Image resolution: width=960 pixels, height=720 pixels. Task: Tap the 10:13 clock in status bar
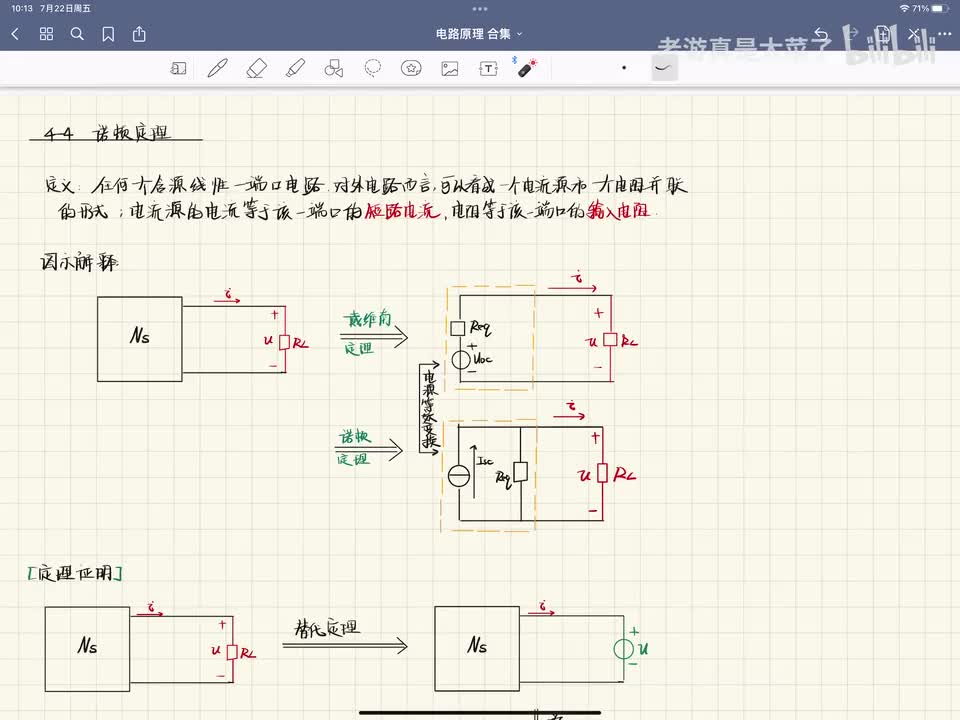pyautogui.click(x=21, y=9)
